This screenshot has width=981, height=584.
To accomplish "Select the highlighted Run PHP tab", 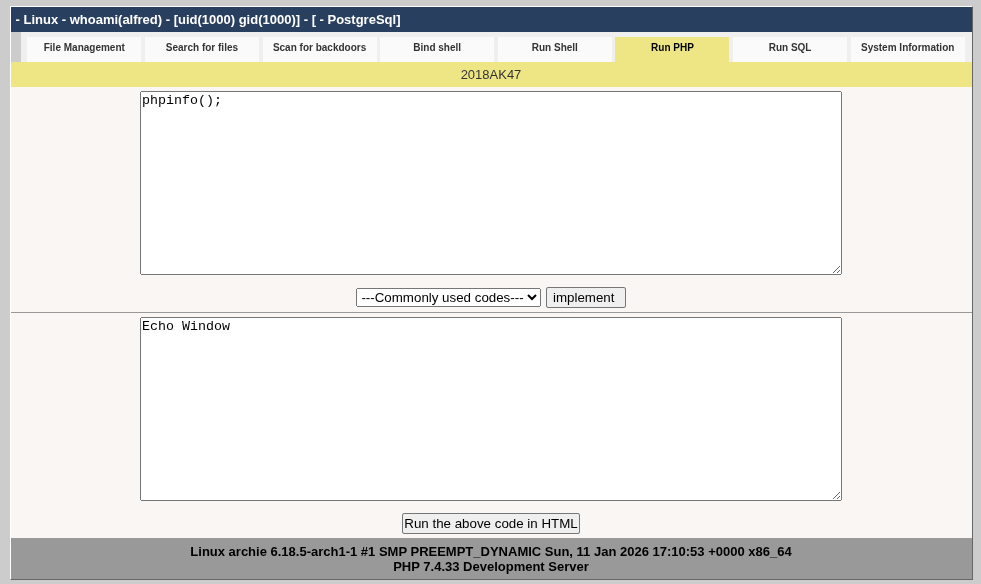I will (x=672, y=48).
